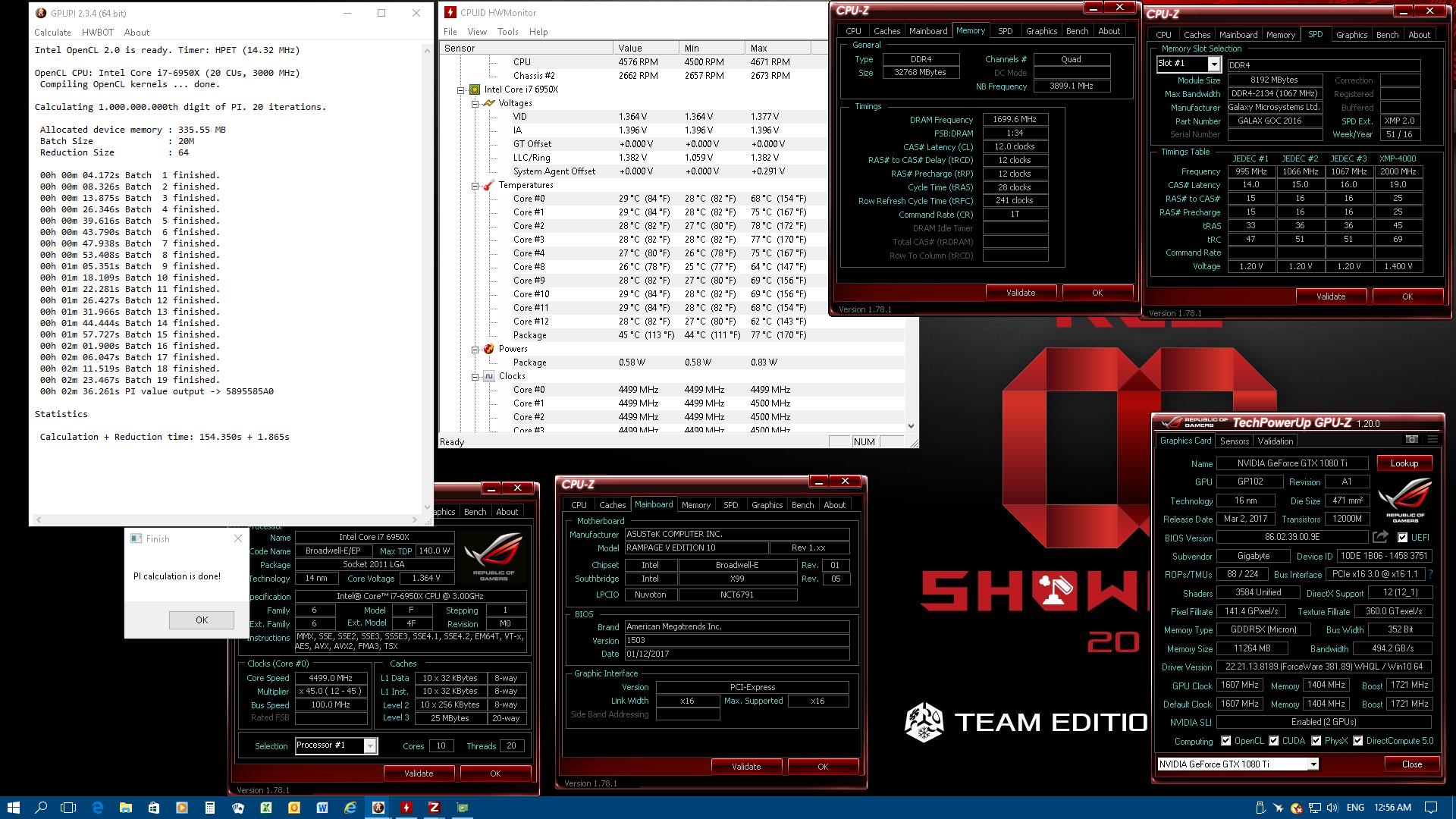
Task: Click the ENG language indicator in tray
Action: 1355,808
